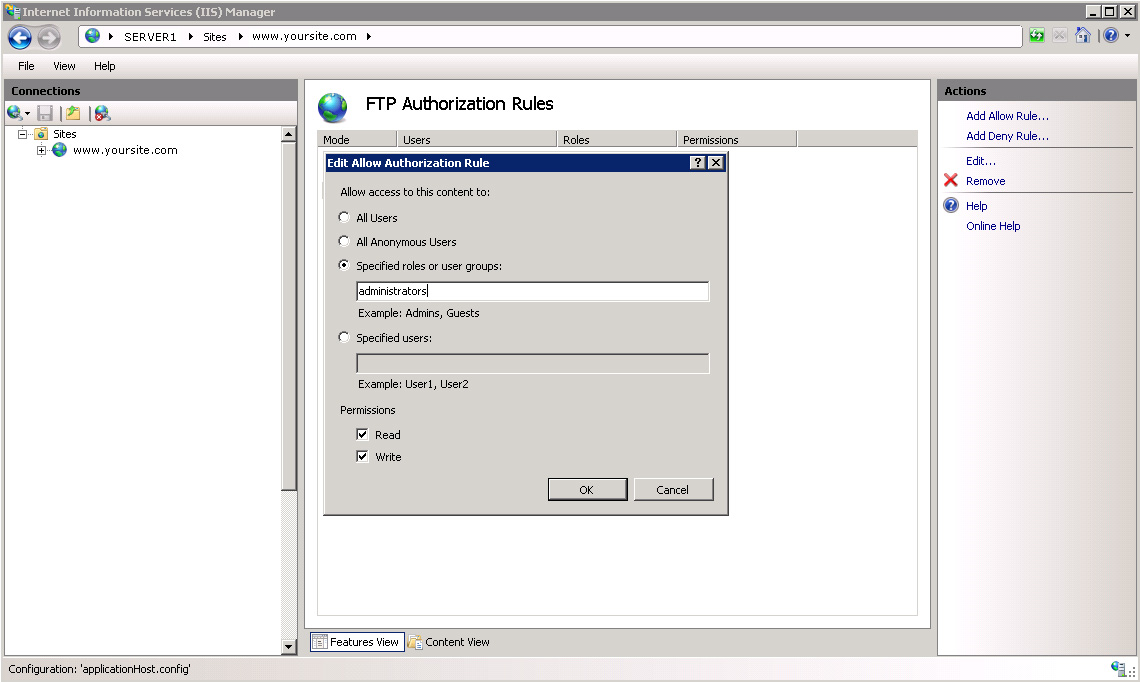Click the Help link in Actions pane

click(976, 206)
